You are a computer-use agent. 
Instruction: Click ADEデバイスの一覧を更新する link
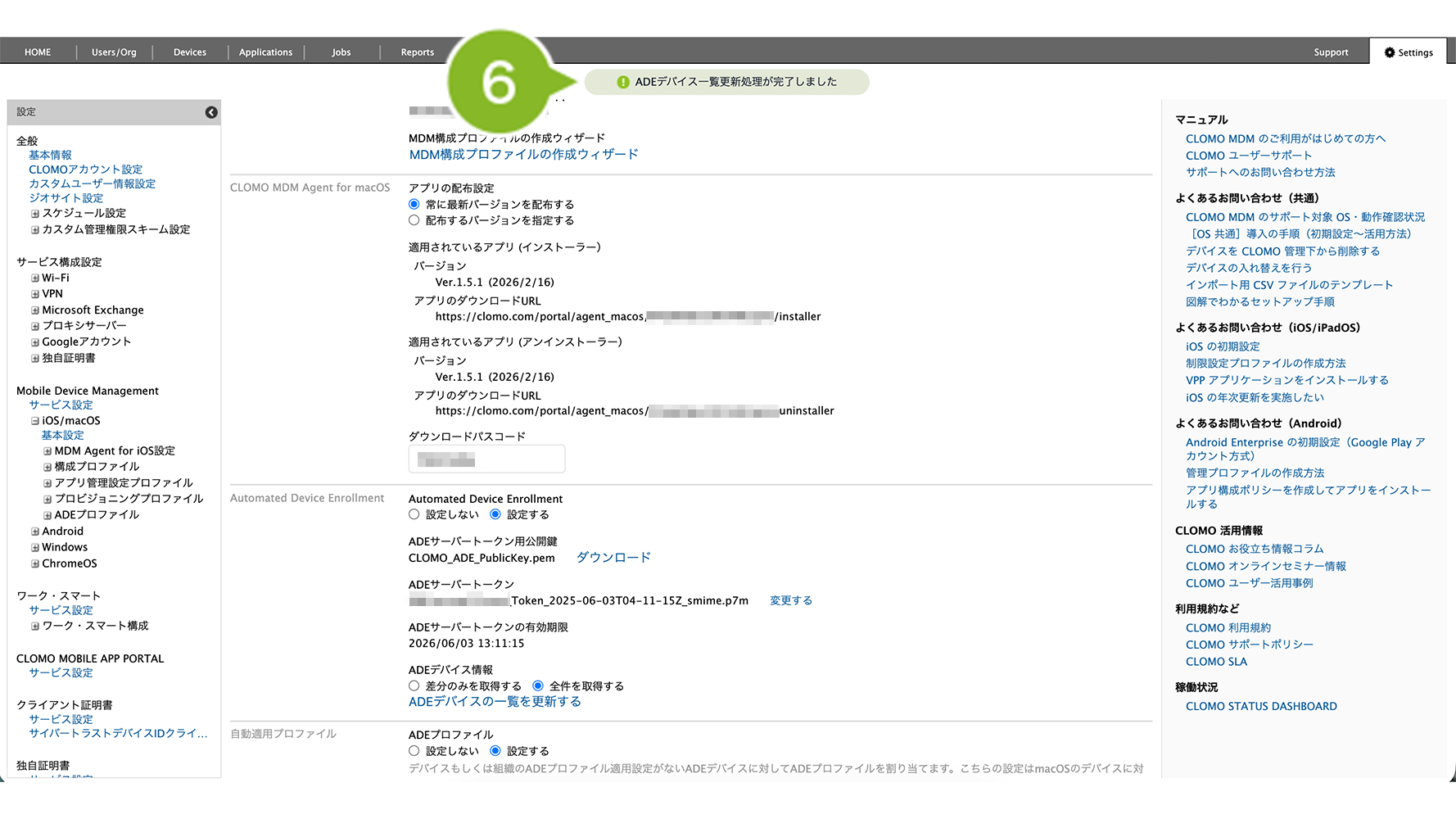pos(495,702)
